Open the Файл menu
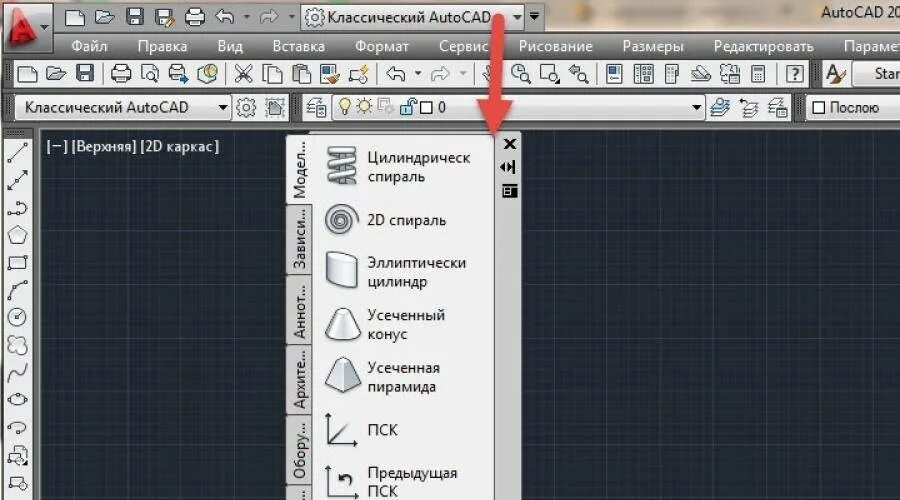The height and width of the screenshot is (500, 900). click(89, 46)
